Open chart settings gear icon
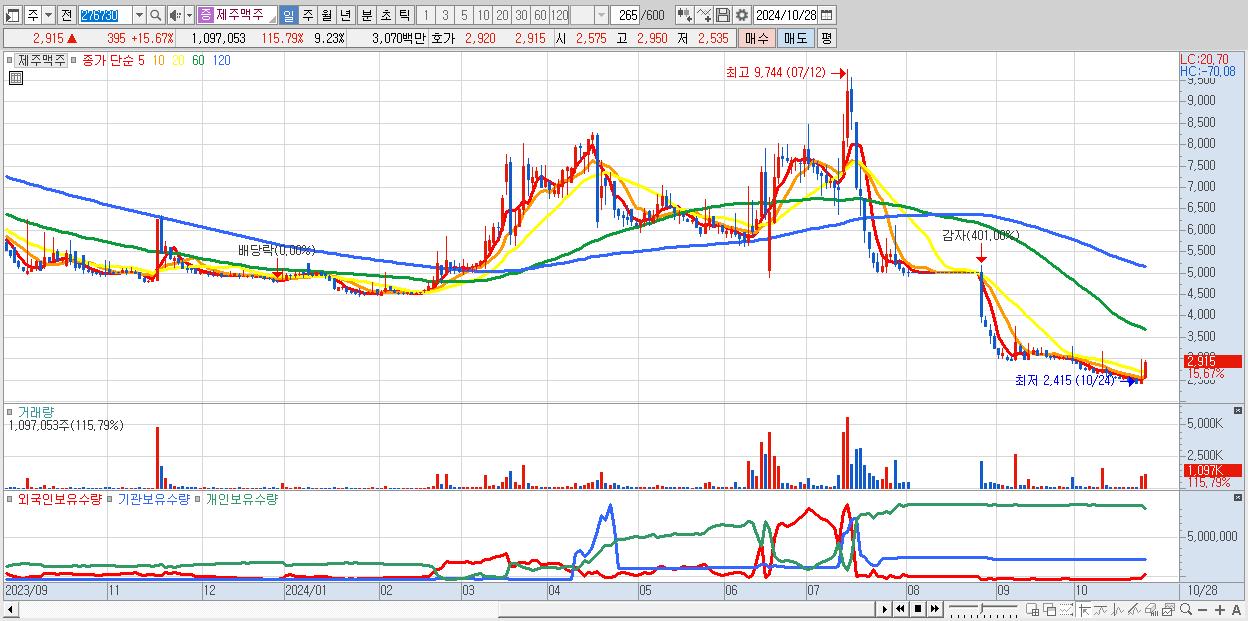Screen dimensions: 1248x621 (741, 15)
